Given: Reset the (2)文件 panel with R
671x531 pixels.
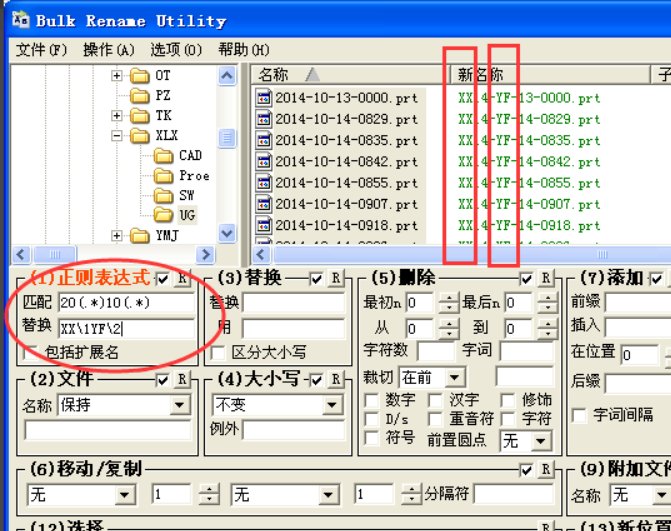Looking at the screenshot, I should [x=183, y=380].
